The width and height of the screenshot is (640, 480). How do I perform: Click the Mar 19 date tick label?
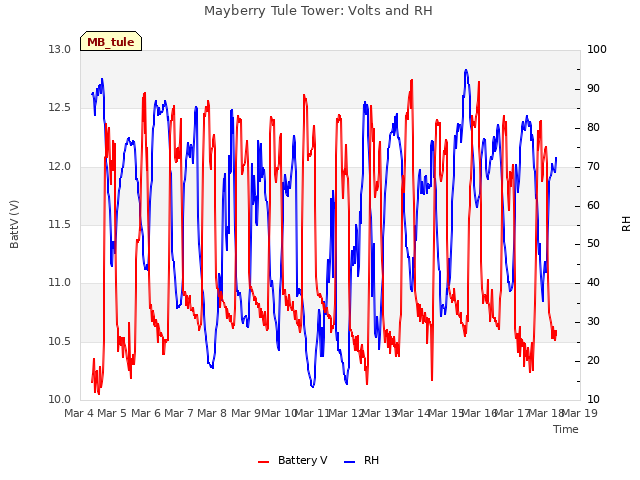coord(580,413)
